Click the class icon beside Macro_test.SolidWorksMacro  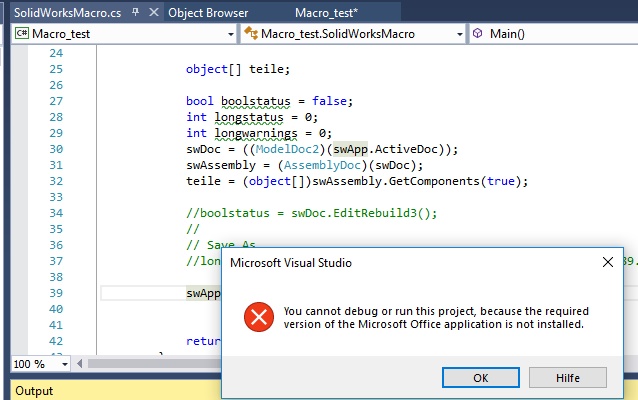point(251,33)
